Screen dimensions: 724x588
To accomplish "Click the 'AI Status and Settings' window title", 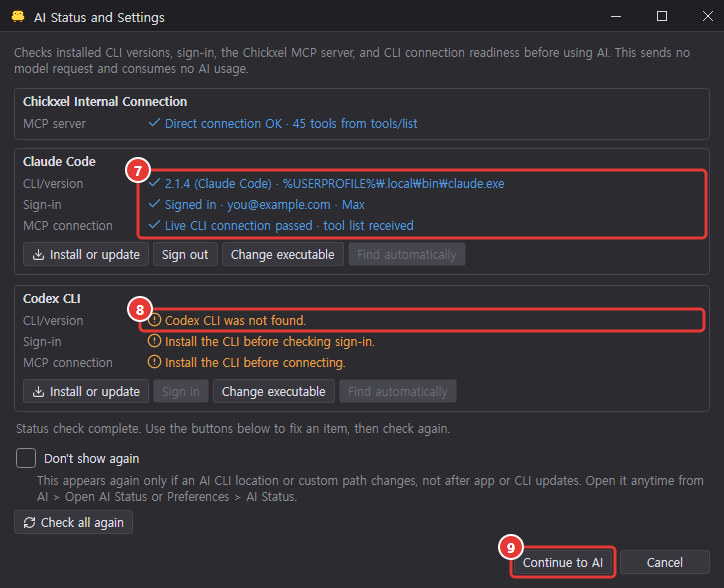I will 99,17.
